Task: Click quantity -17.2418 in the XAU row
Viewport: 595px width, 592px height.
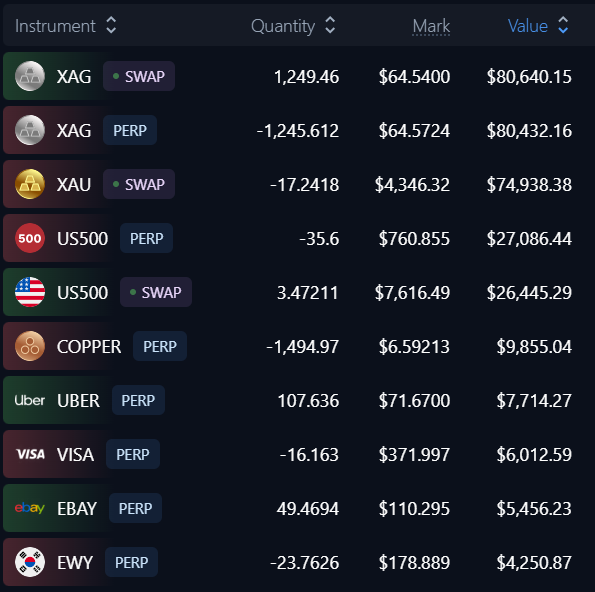Action: click(304, 185)
